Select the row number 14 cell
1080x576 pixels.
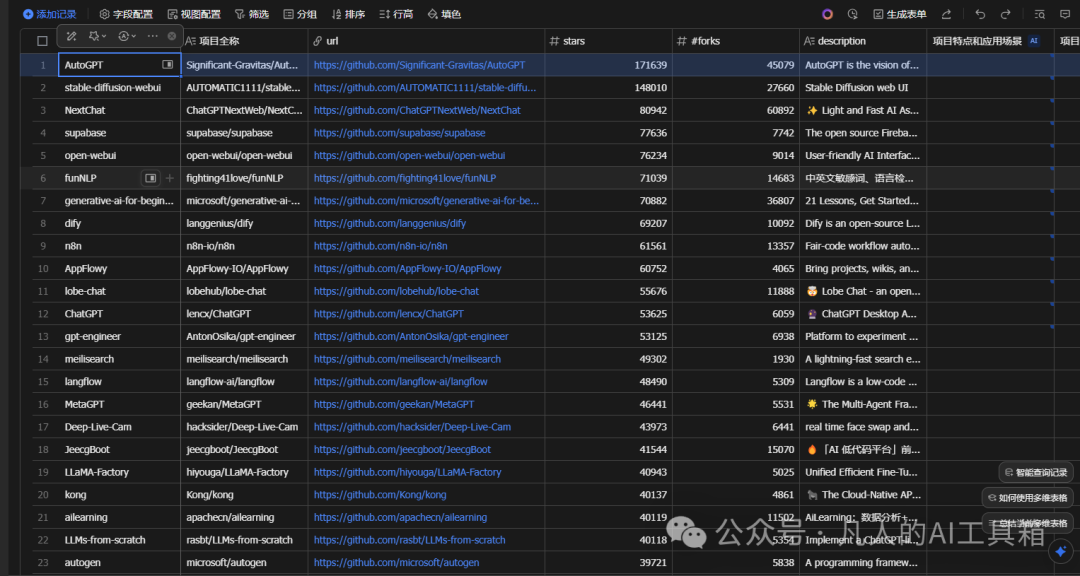[43, 359]
